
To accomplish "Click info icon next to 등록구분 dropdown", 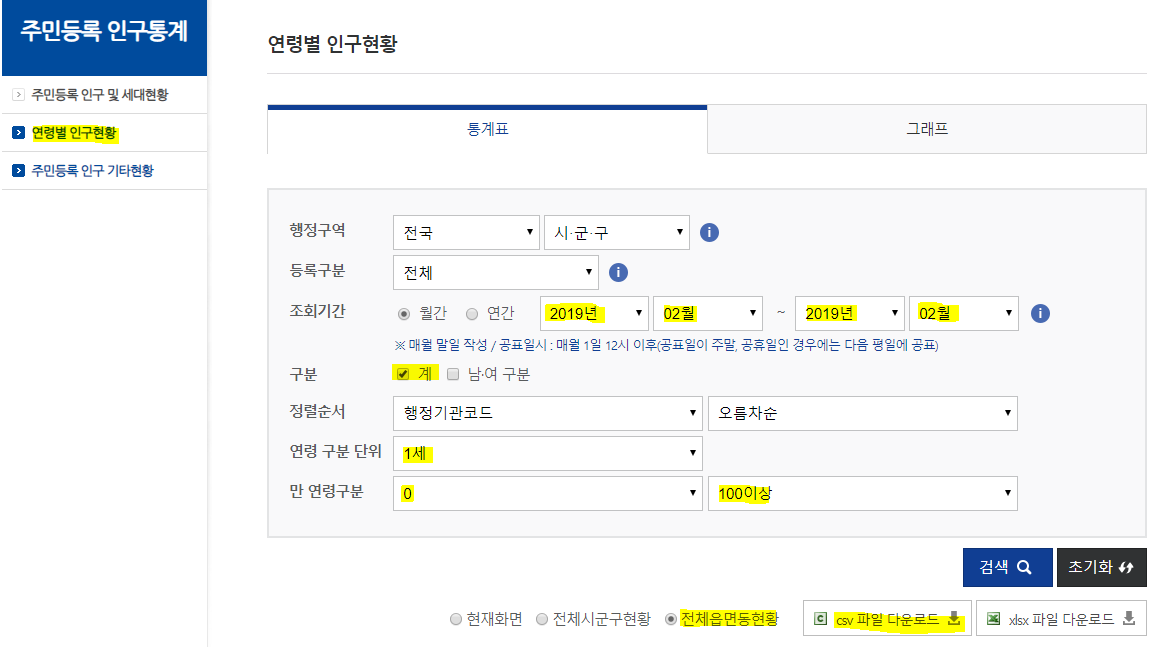I will pyautogui.click(x=618, y=273).
